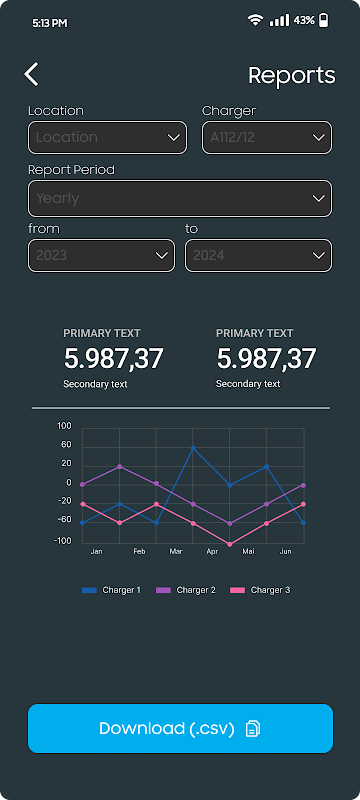Expand the Report Period Yearly dropdown

[180, 198]
